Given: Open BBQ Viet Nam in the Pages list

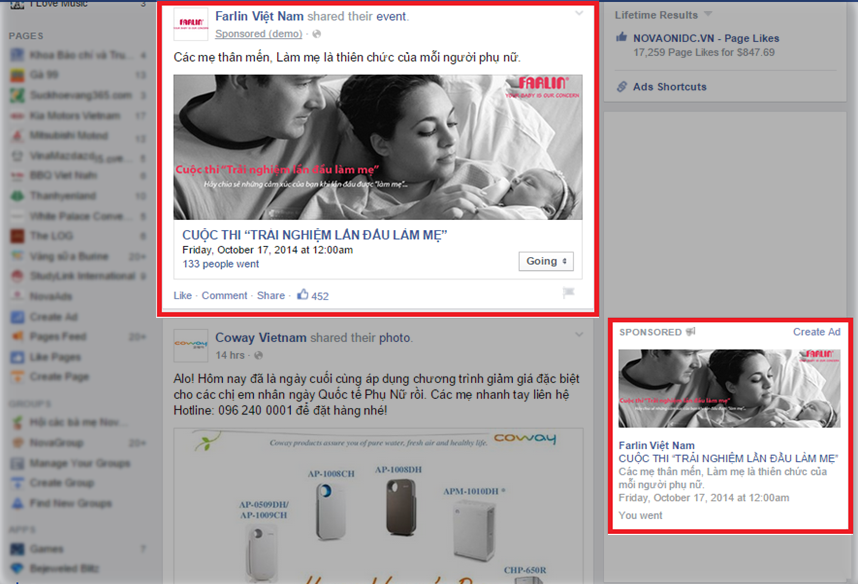Looking at the screenshot, I should pos(63,176).
